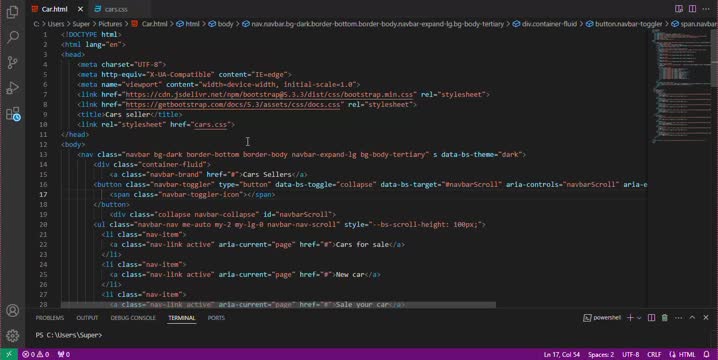Image resolution: width=718 pixels, height=360 pixels.
Task: Open the Extensions view
Action: tap(13, 114)
